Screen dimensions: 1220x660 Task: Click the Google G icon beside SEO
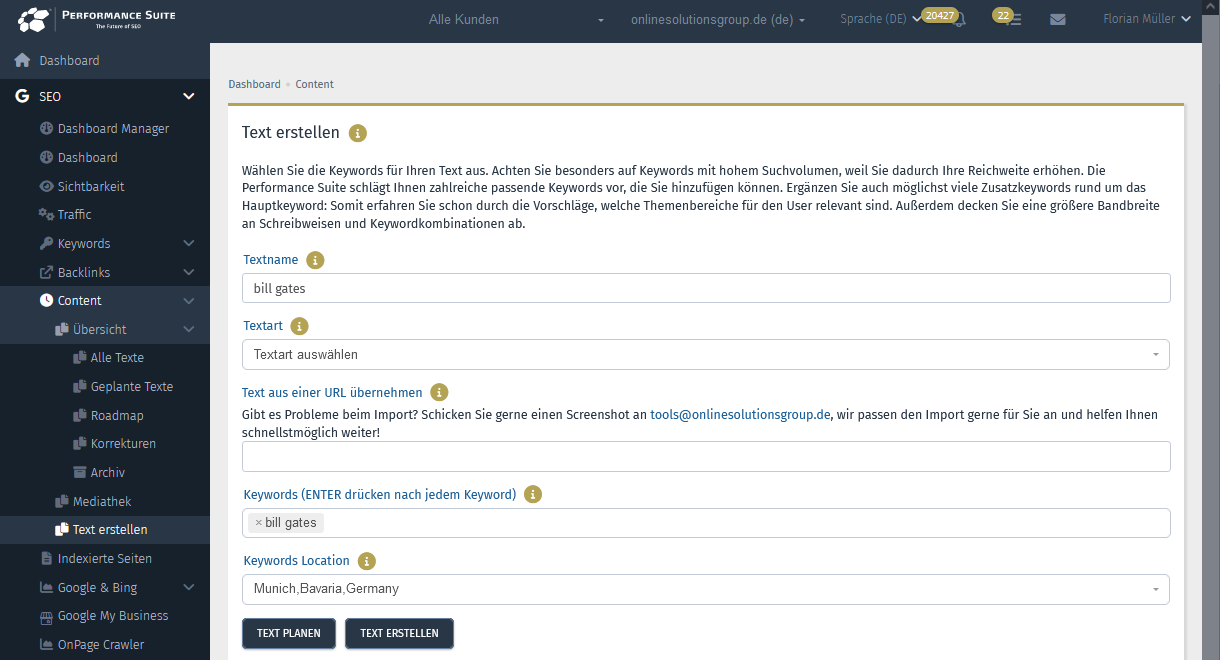coord(22,97)
